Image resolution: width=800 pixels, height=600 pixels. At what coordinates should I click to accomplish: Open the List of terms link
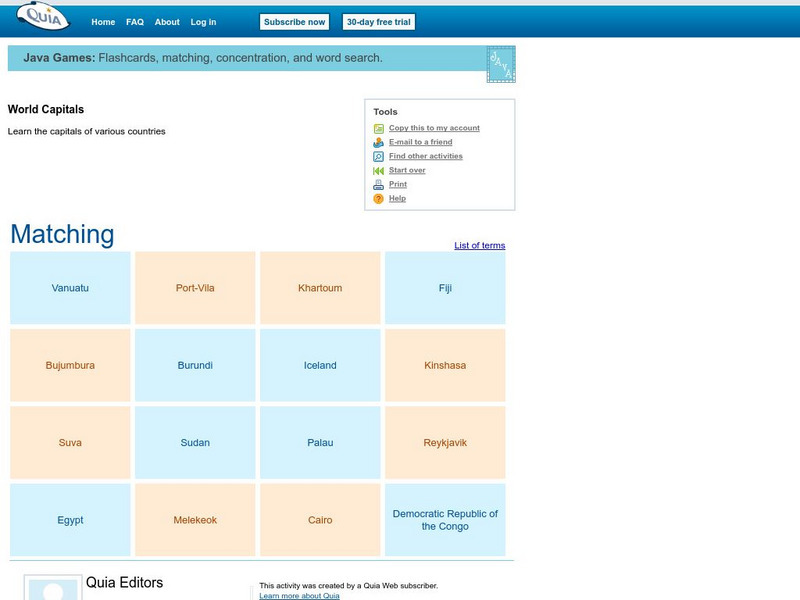pyautogui.click(x=480, y=245)
